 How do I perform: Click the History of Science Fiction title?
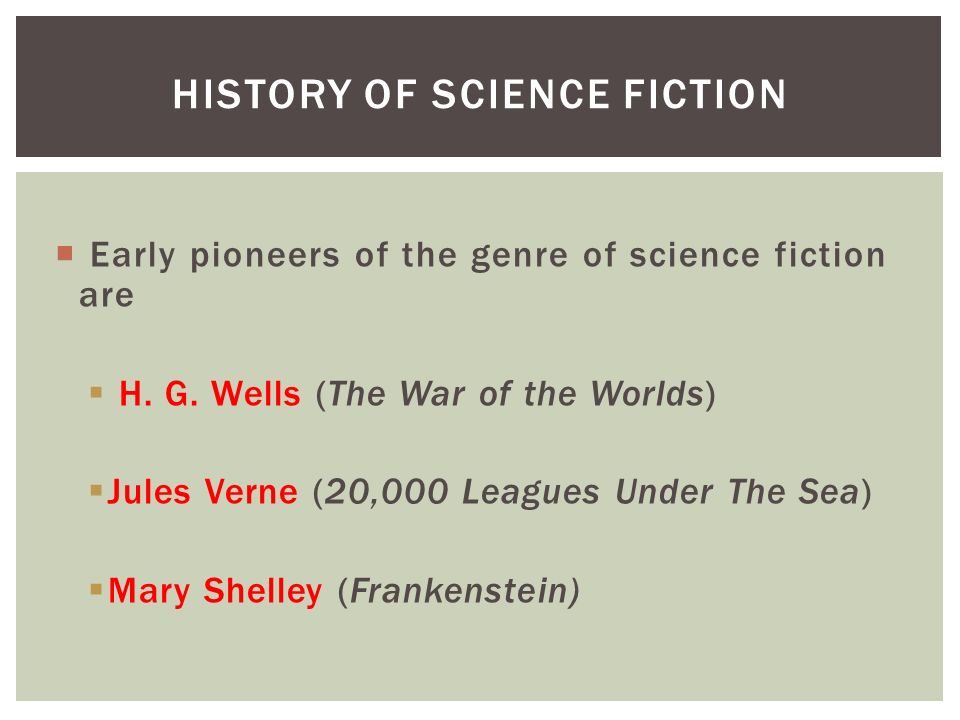click(x=479, y=94)
